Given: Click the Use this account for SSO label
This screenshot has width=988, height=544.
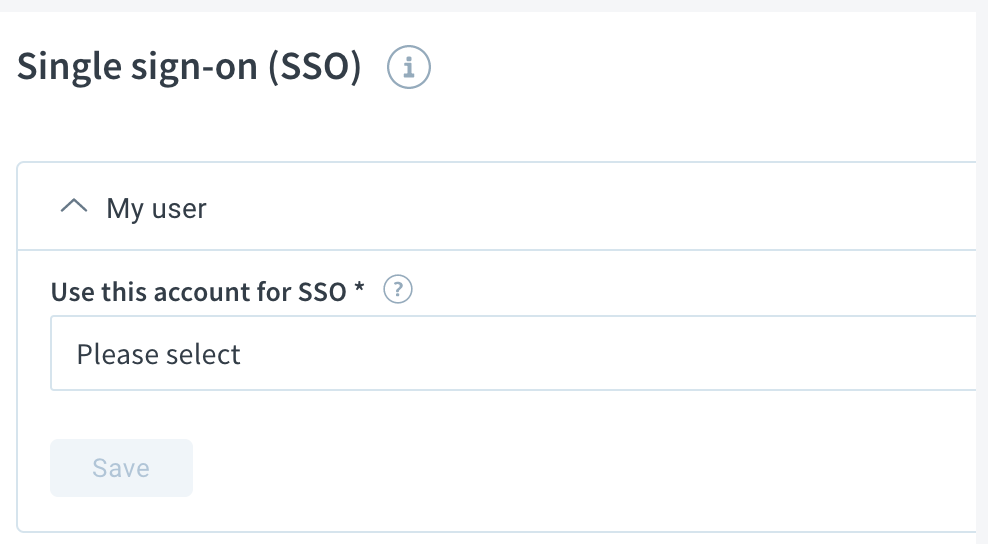Looking at the screenshot, I should [198, 292].
